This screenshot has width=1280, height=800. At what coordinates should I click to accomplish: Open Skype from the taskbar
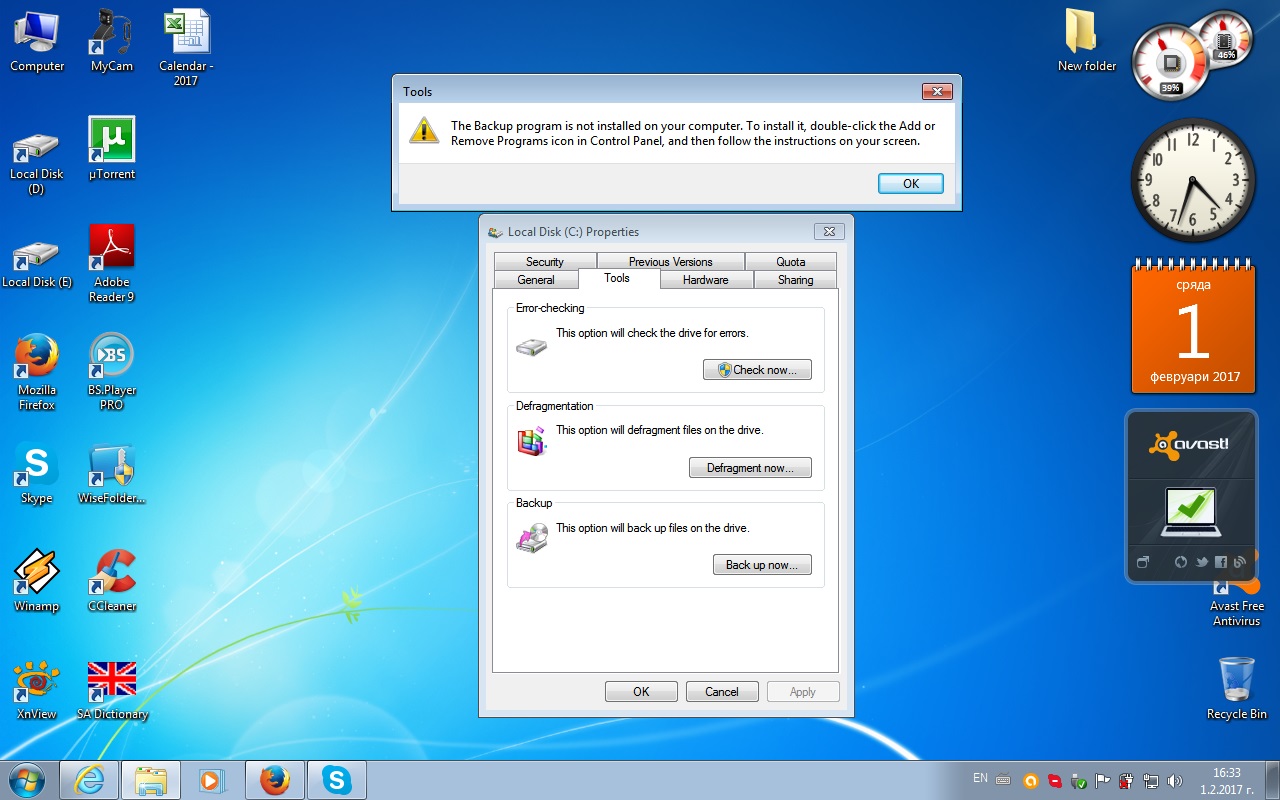(x=337, y=780)
